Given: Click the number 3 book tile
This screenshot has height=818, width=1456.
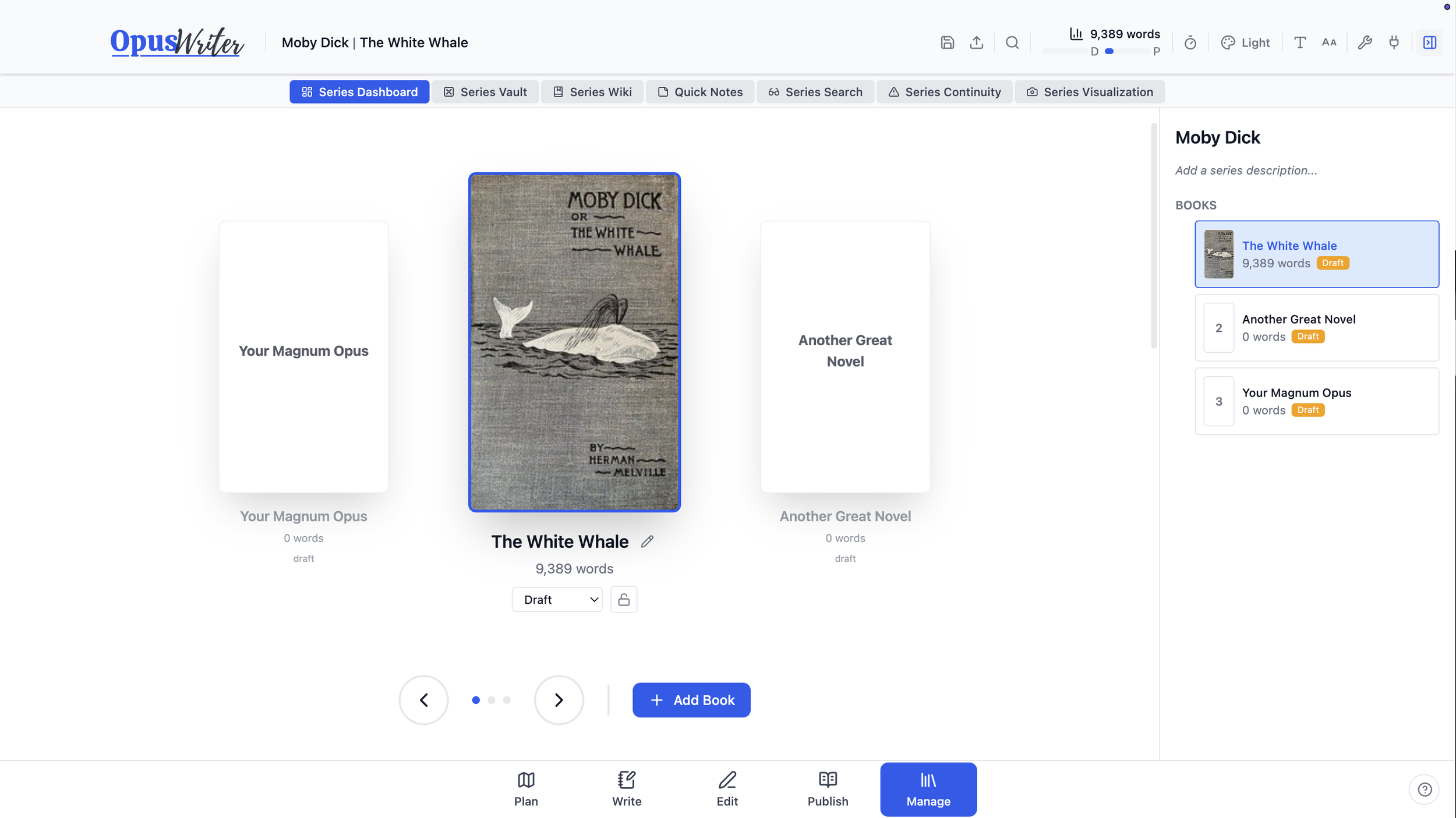Looking at the screenshot, I should (x=1218, y=401).
